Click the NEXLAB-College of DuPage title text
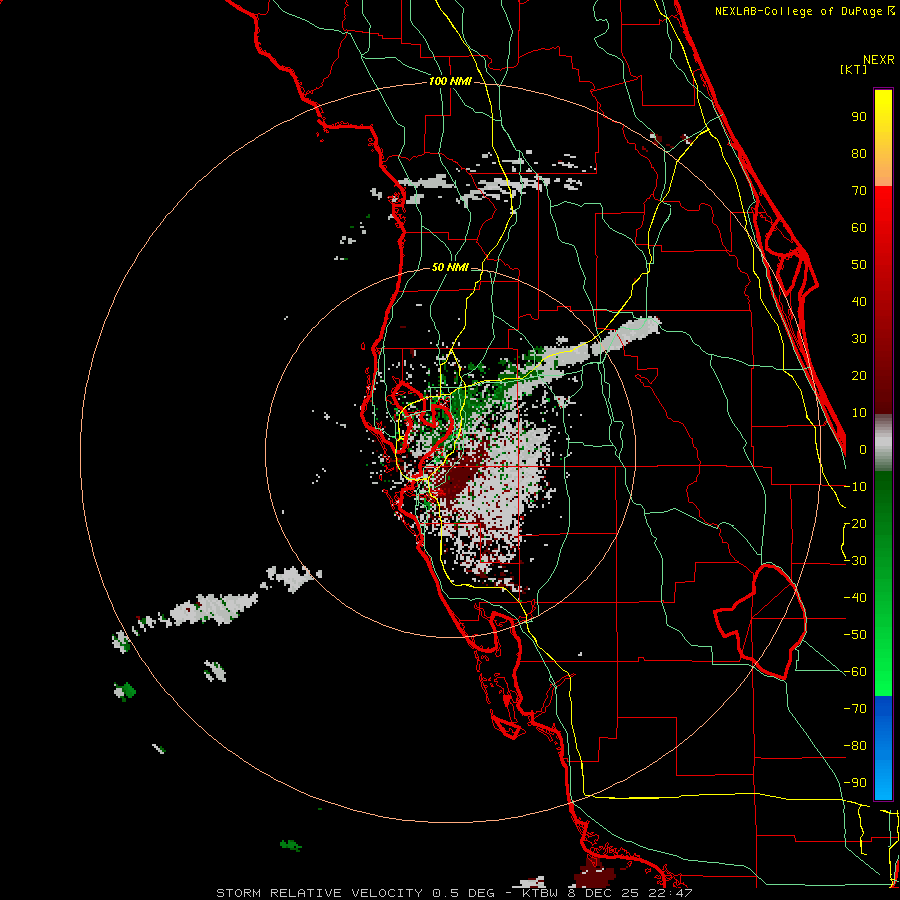This screenshot has height=900, width=900. point(804,11)
